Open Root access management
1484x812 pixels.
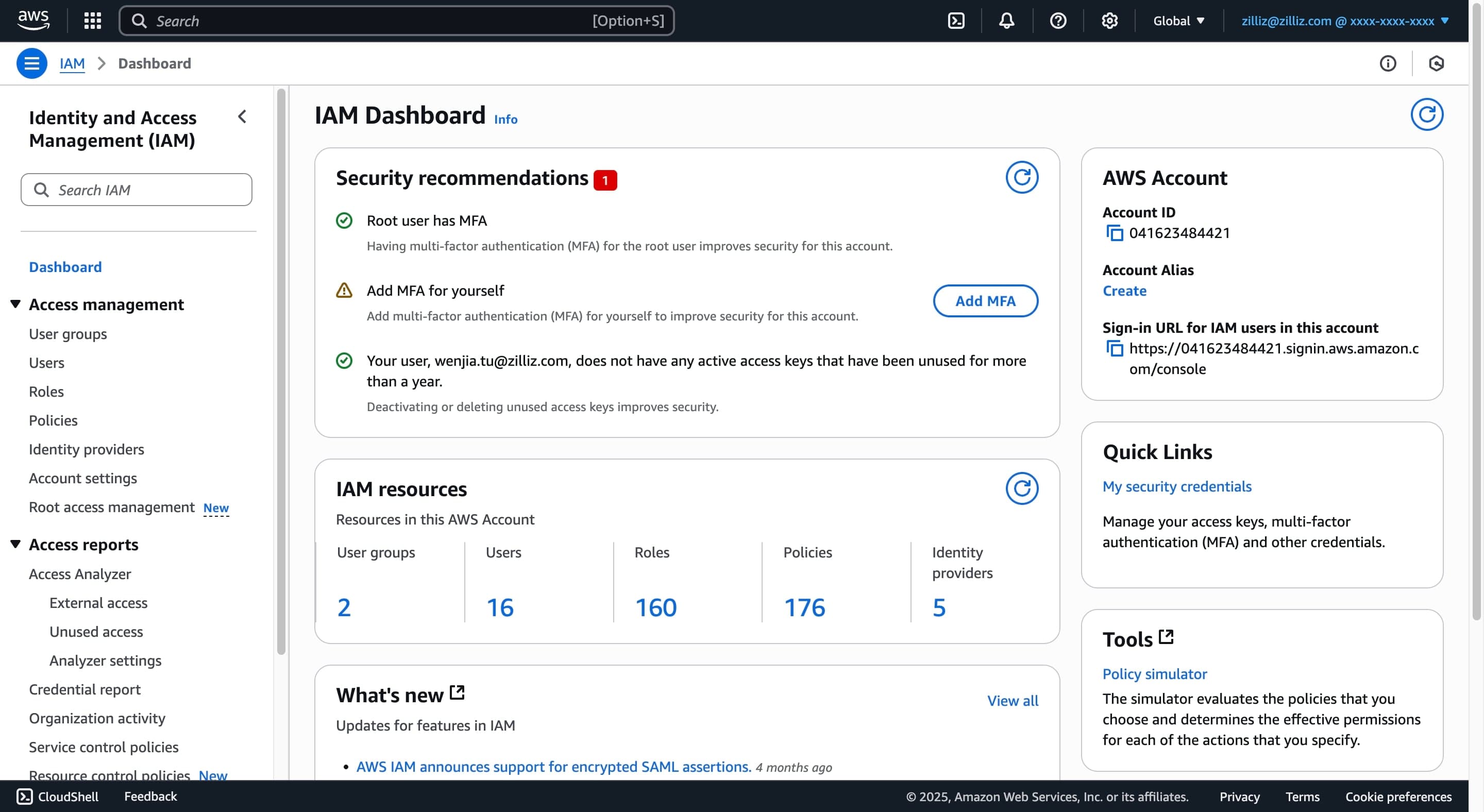tap(112, 507)
